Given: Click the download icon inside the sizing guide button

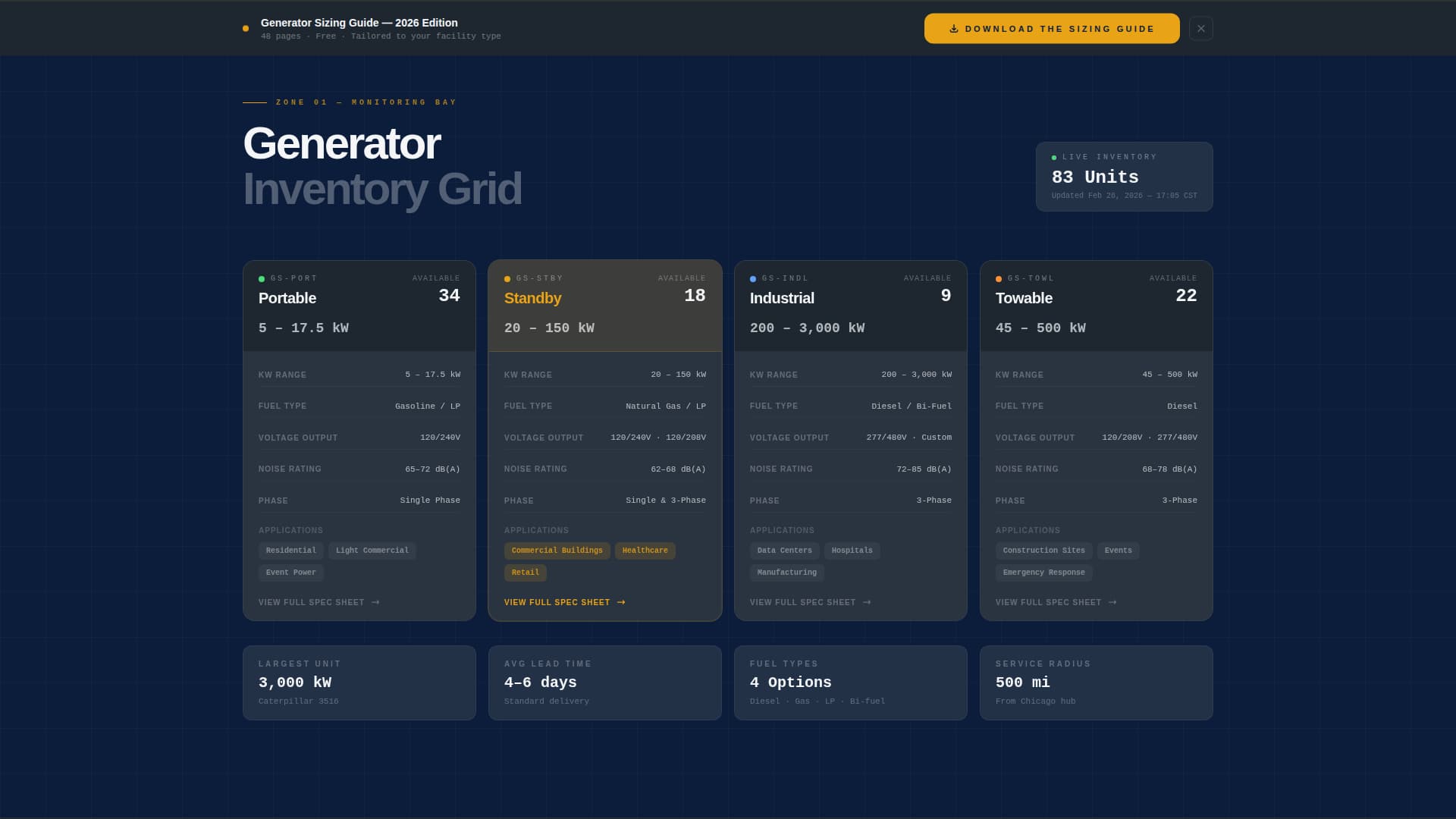Looking at the screenshot, I should point(953,28).
